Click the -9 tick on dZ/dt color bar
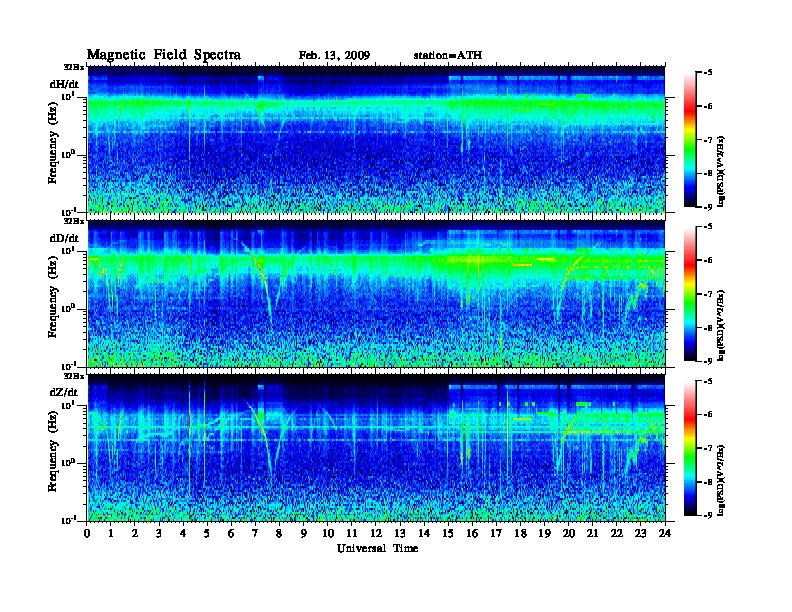Screen dimensions: 792x612 708,515
